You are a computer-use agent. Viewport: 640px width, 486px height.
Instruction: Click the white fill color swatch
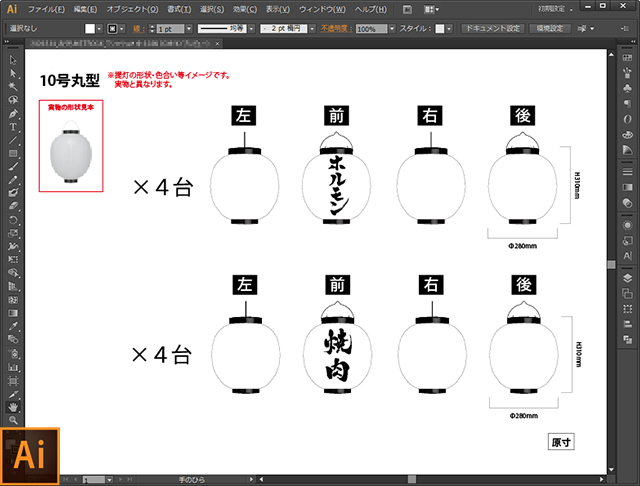90,29
